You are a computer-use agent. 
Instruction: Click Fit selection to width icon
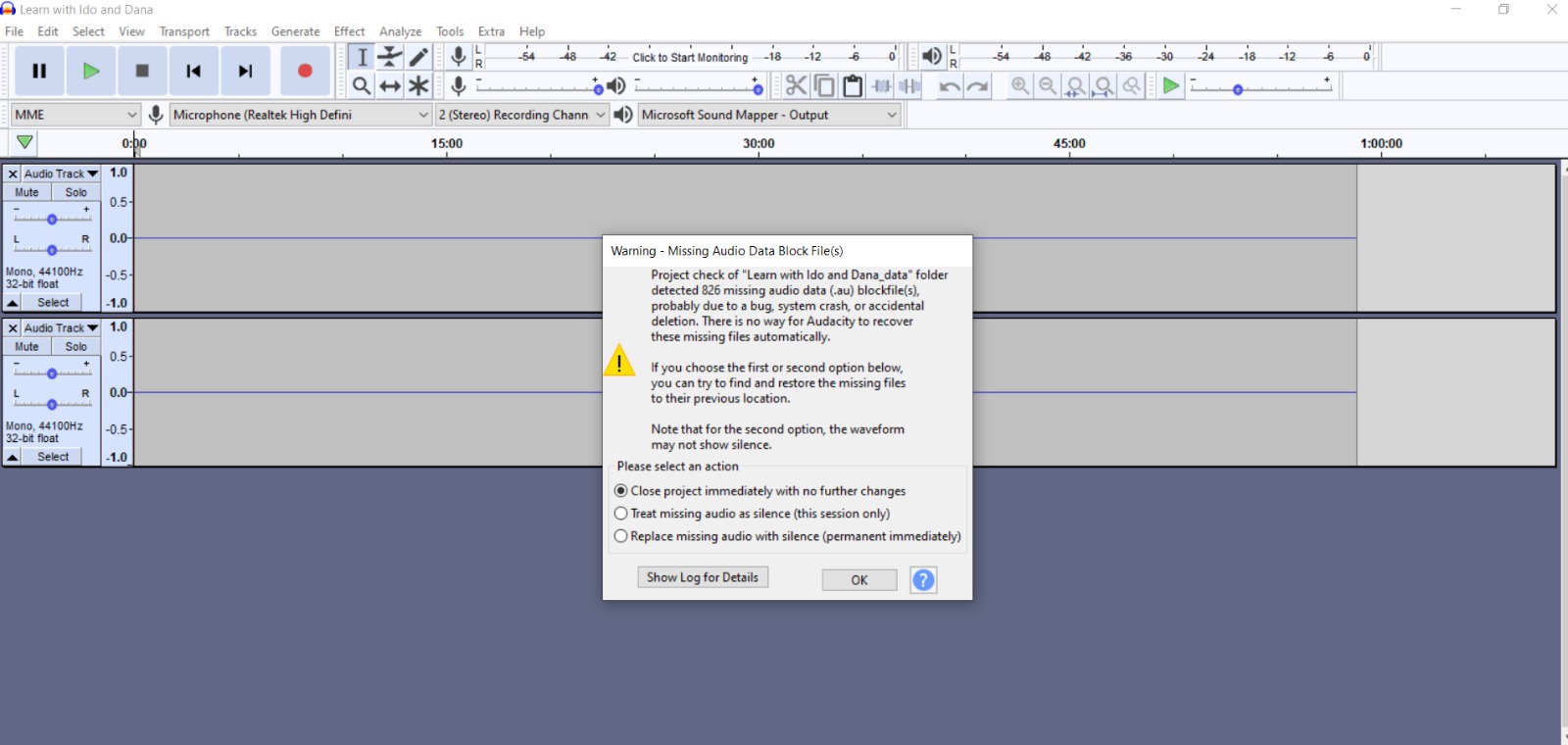pos(1076,86)
